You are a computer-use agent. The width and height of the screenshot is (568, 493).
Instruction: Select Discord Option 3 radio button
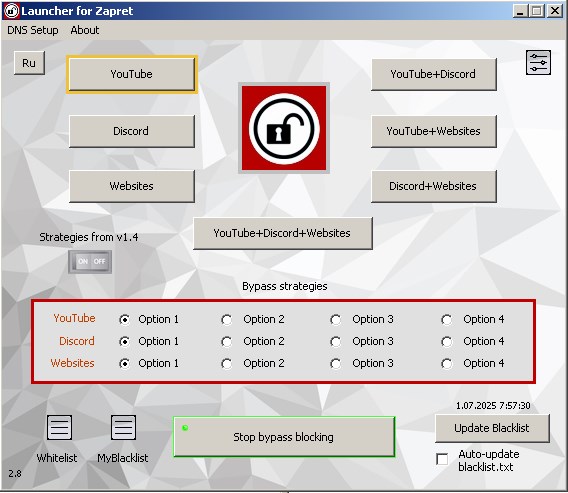coord(336,342)
